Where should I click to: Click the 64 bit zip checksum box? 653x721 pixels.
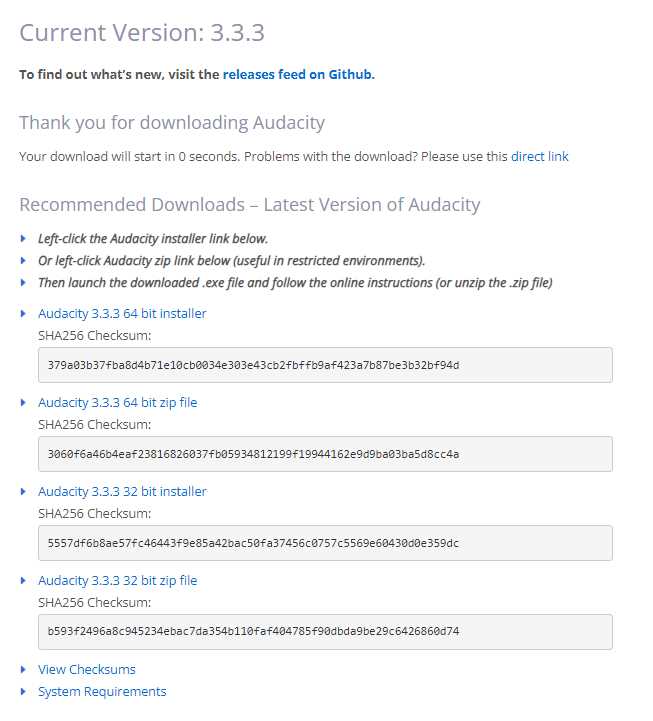tap(325, 454)
